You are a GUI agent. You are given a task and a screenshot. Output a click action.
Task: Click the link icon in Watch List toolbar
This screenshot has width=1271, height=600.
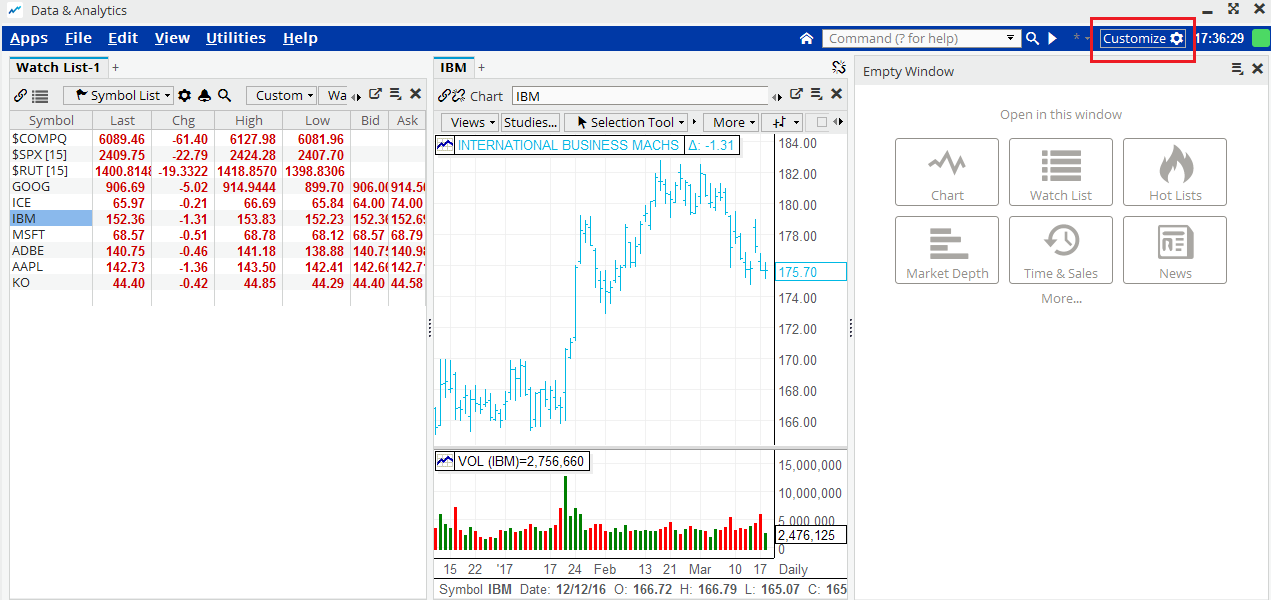tap(20, 96)
